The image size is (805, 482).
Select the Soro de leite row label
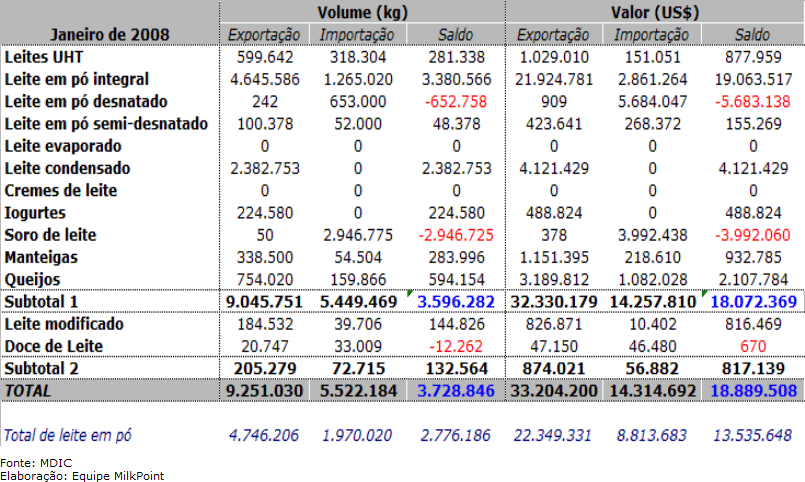click(53, 234)
